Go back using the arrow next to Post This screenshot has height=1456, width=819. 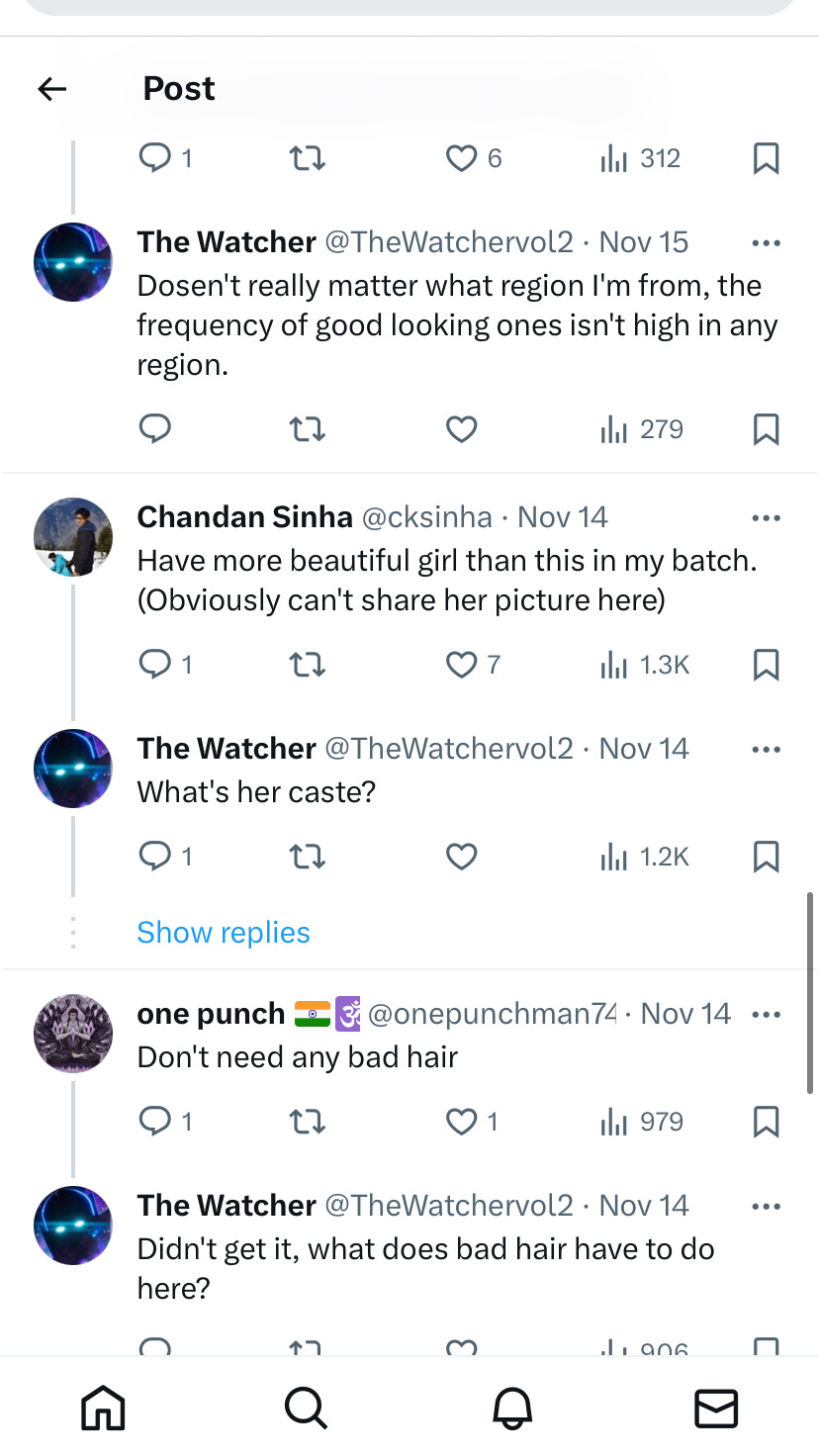click(x=52, y=90)
